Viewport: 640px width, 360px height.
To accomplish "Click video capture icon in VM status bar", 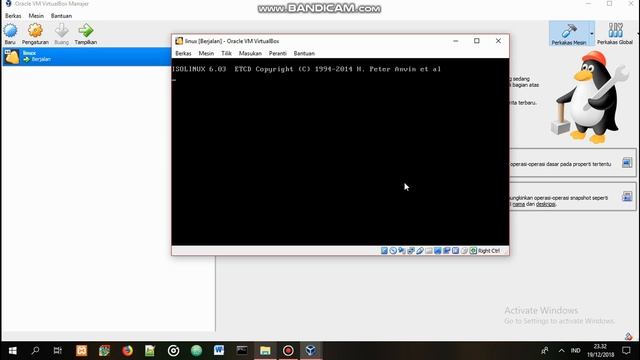I will 447,251.
